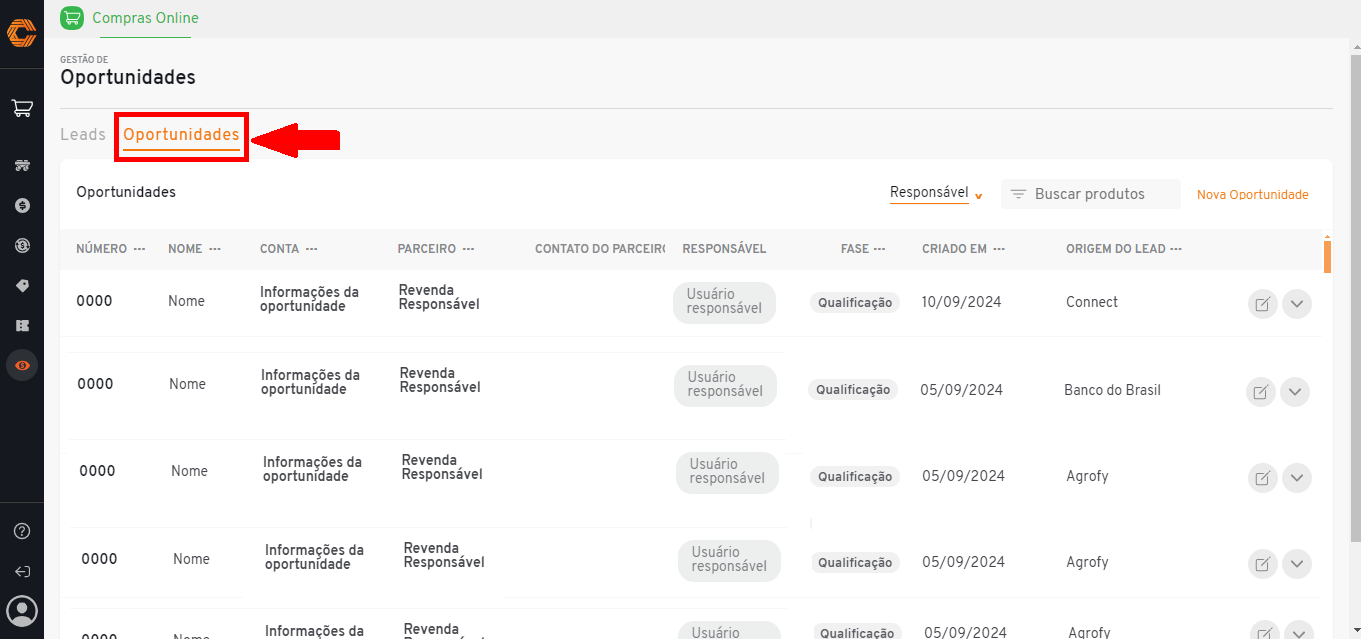The image size is (1361, 639).
Task: Select the orange eye sidebar icon
Action: click(22, 365)
